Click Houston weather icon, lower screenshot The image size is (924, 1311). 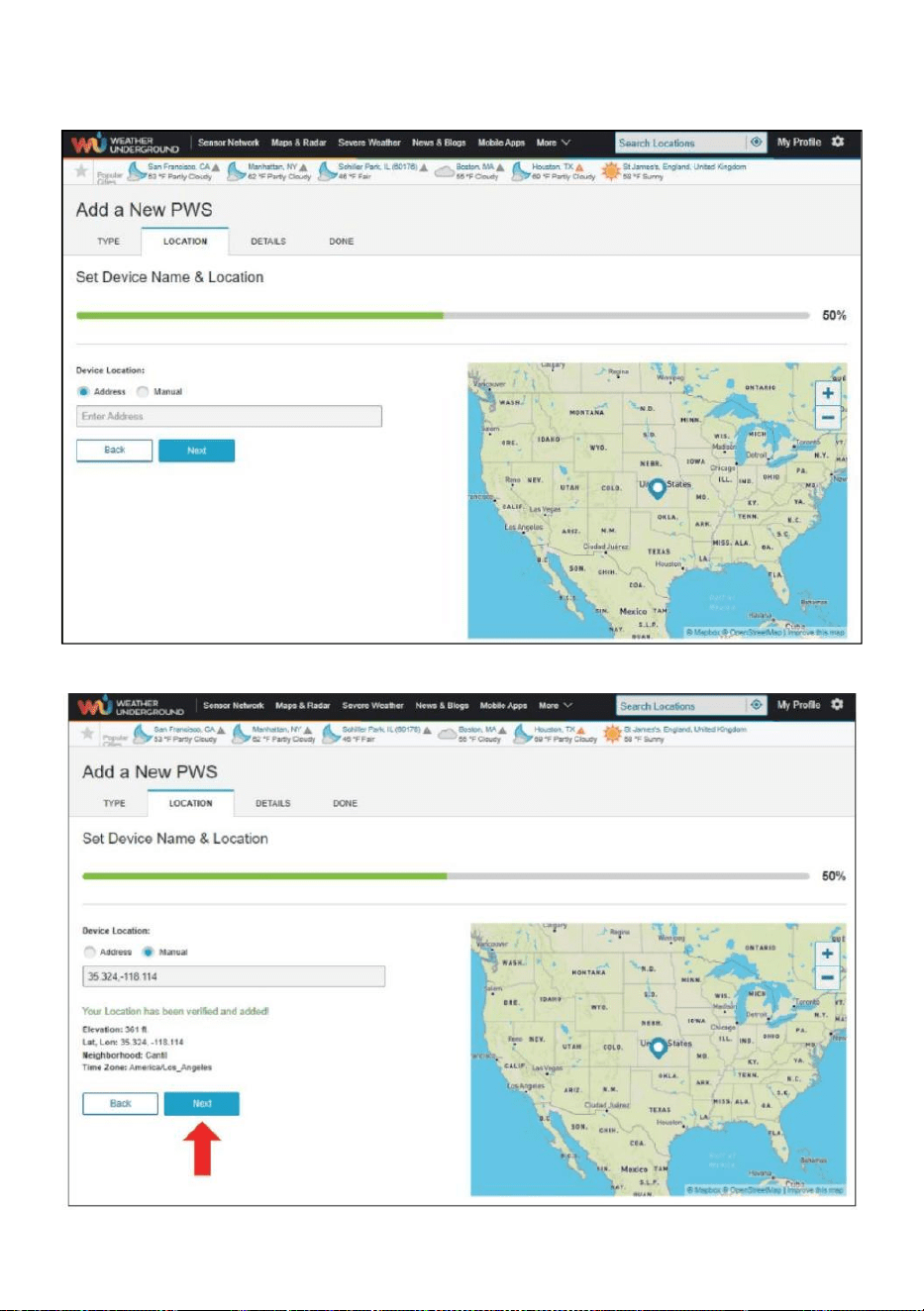pyautogui.click(x=523, y=735)
